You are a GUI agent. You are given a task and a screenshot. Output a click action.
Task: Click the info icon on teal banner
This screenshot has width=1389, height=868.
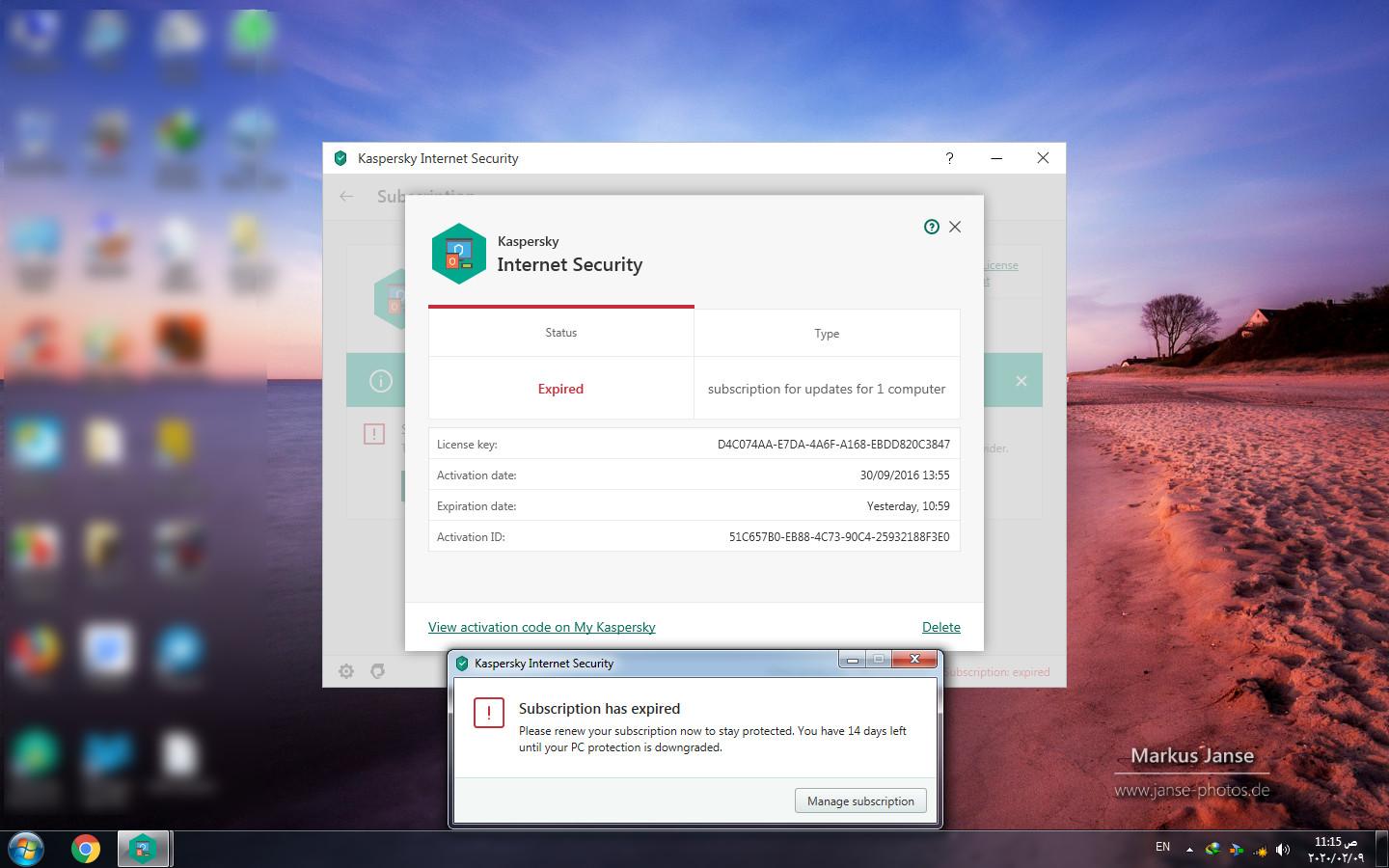pos(381,381)
